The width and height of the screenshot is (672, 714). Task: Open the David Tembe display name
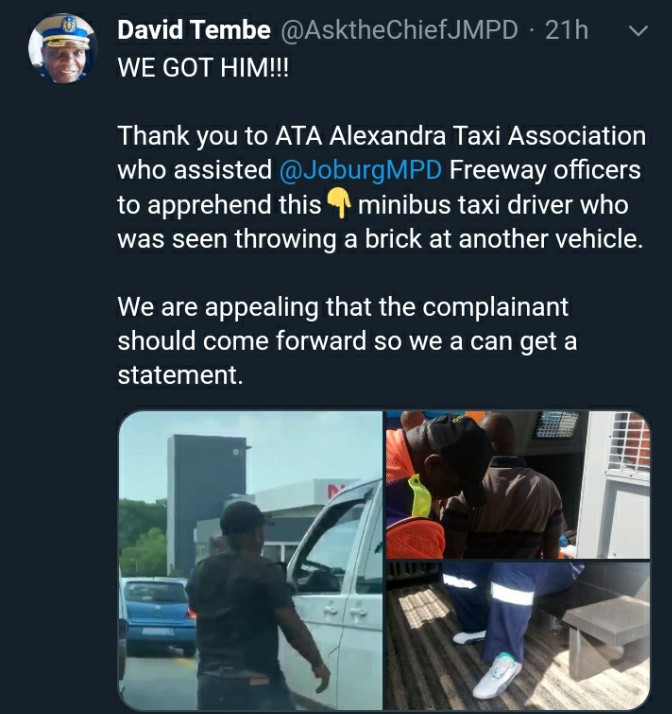coord(194,31)
